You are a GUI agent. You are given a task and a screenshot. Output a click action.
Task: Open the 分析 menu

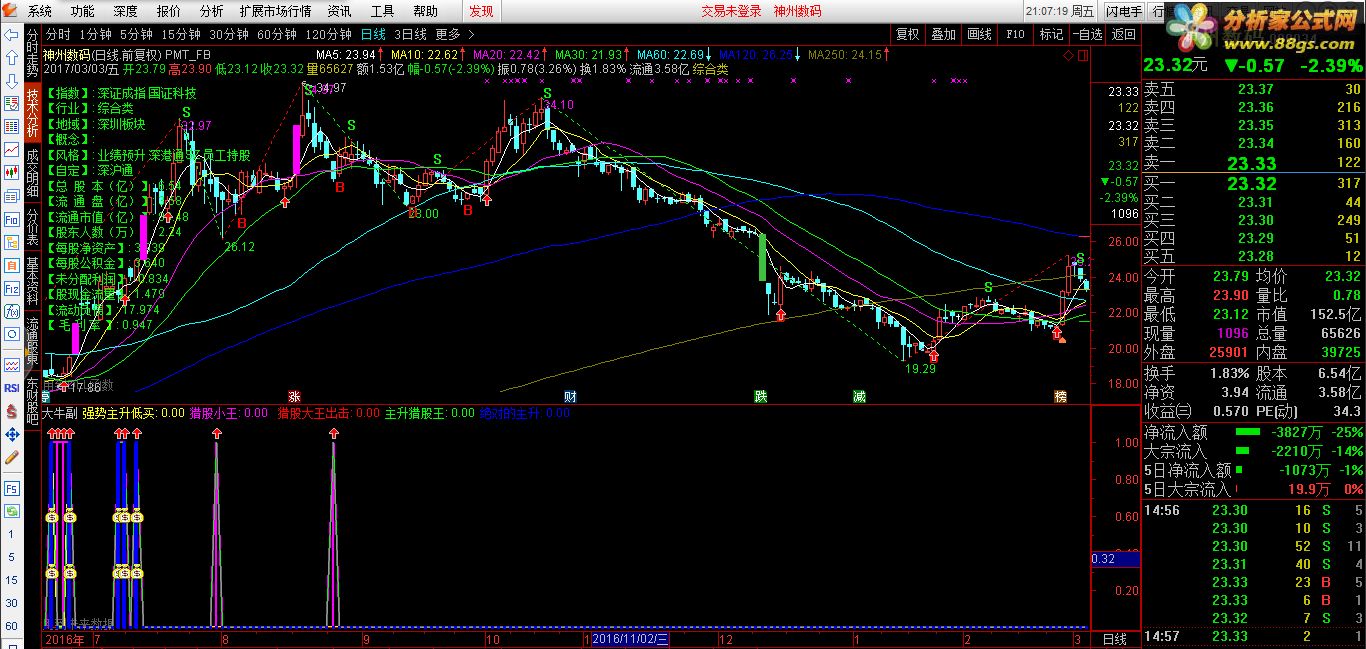[x=211, y=11]
